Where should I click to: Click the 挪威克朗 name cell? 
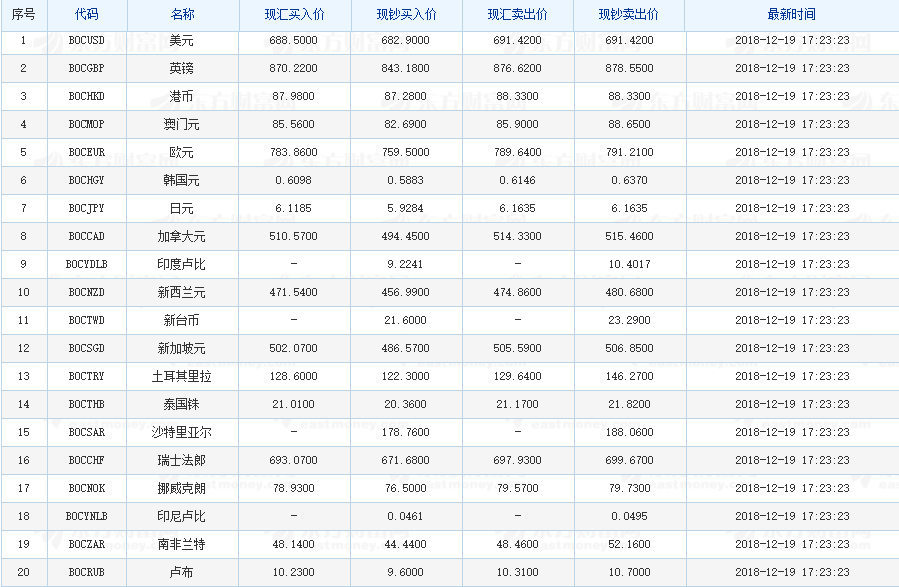pyautogui.click(x=182, y=490)
